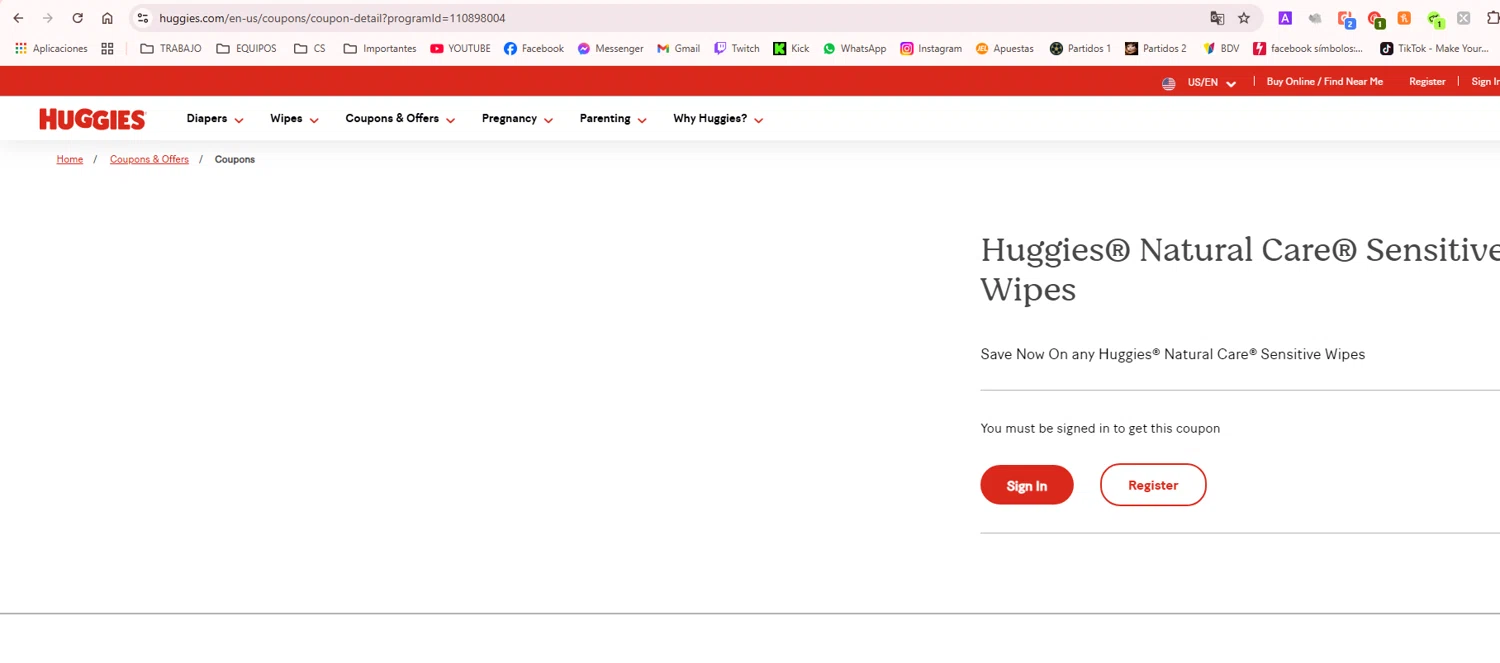Reload the current page
This screenshot has width=1500, height=663.
[77, 18]
